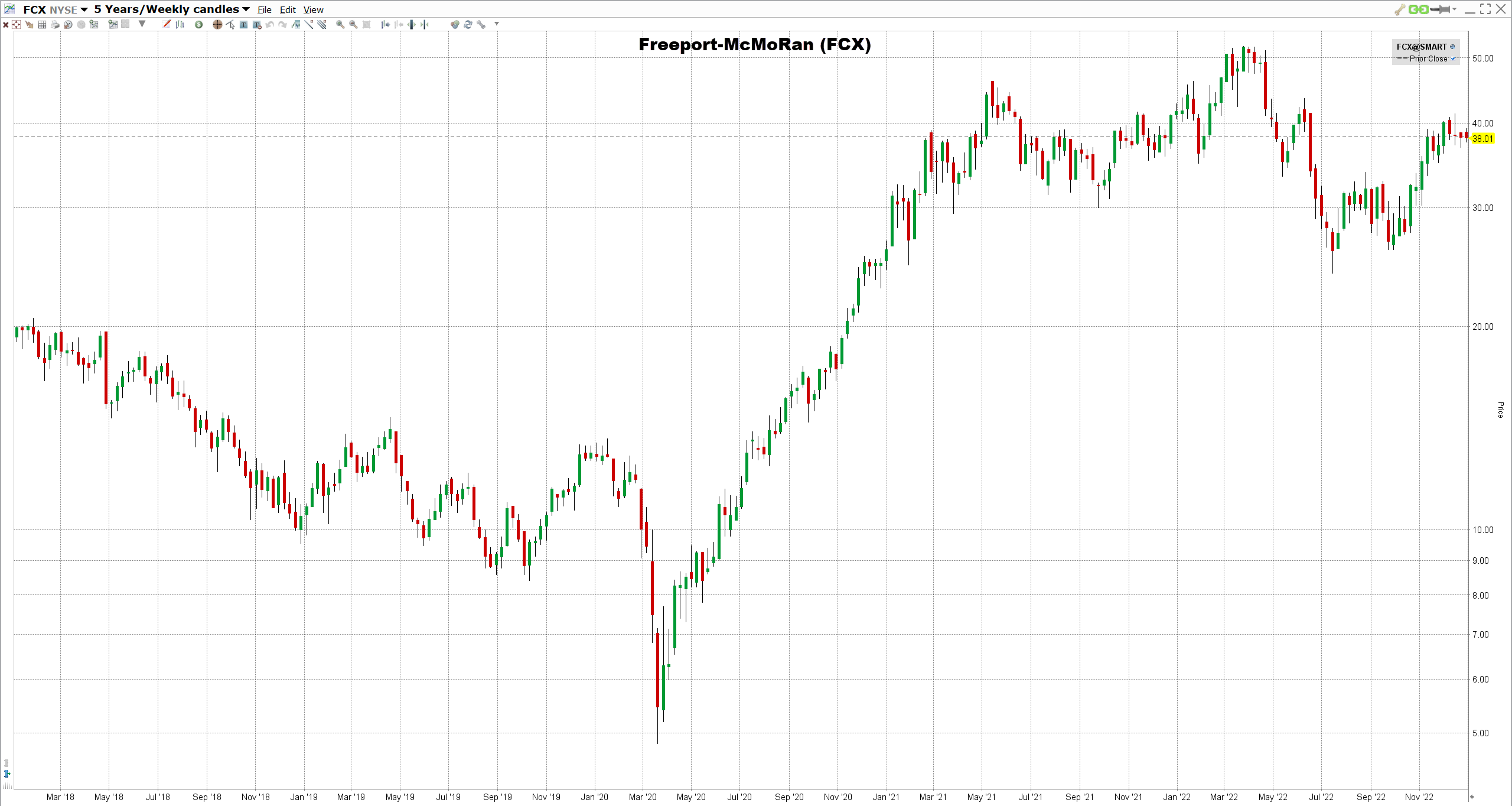Click the 5 Years/Weekly candles label
This screenshot has width=1512, height=806.
tap(167, 9)
